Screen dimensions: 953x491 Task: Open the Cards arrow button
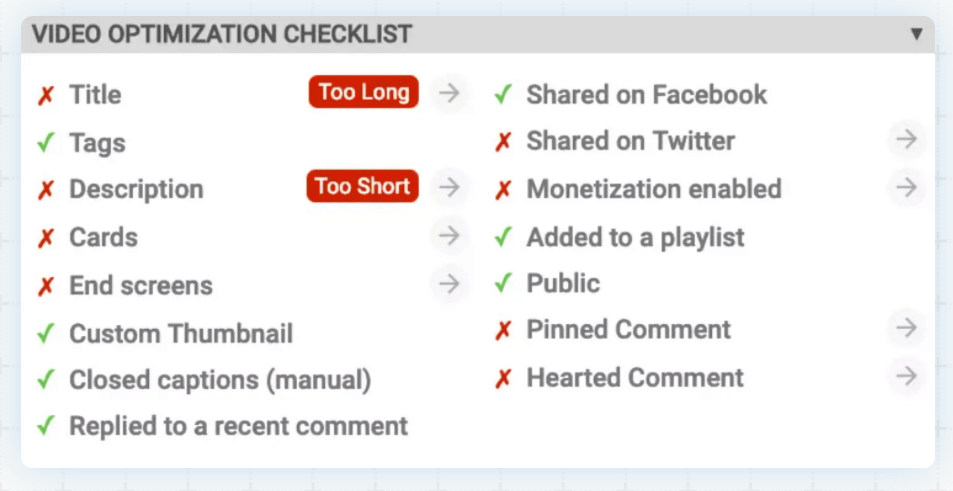point(450,236)
